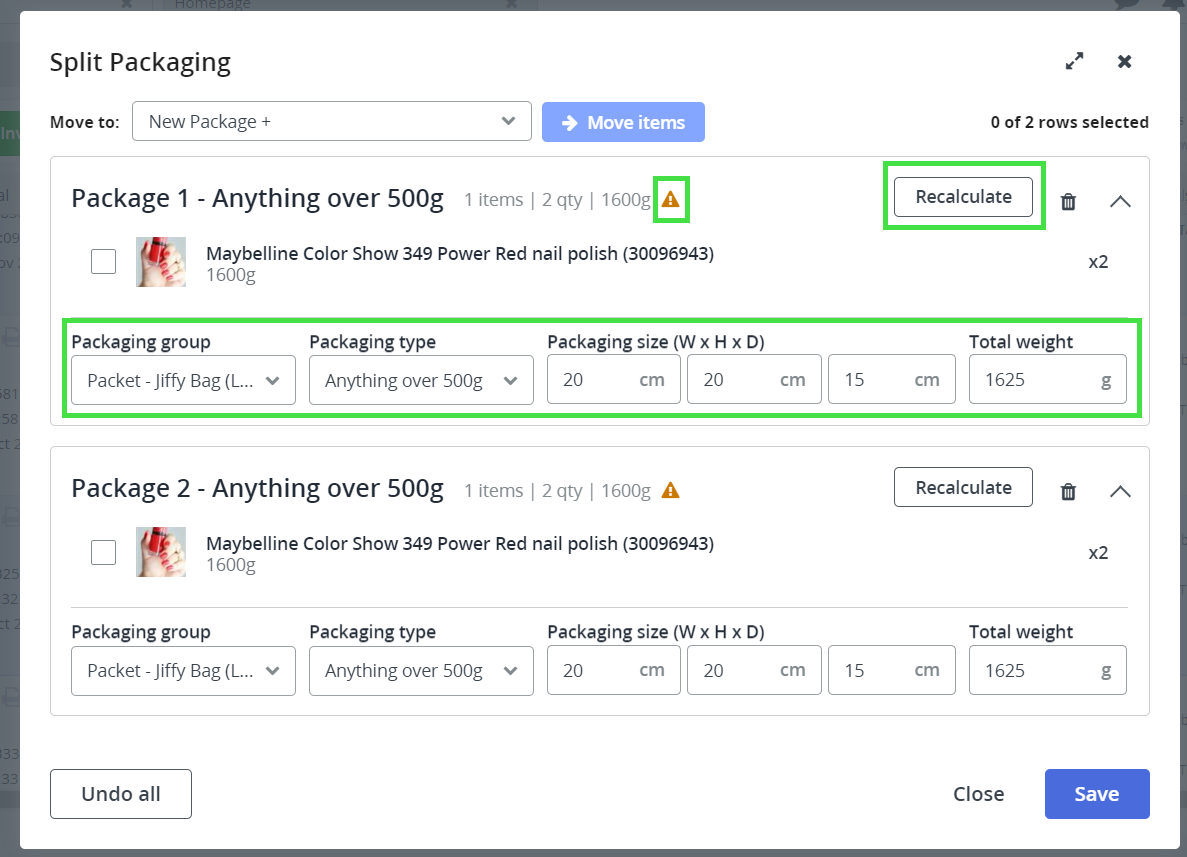Tick the checkbox for Package 2 nail polish
This screenshot has height=857, width=1187.
pos(103,552)
